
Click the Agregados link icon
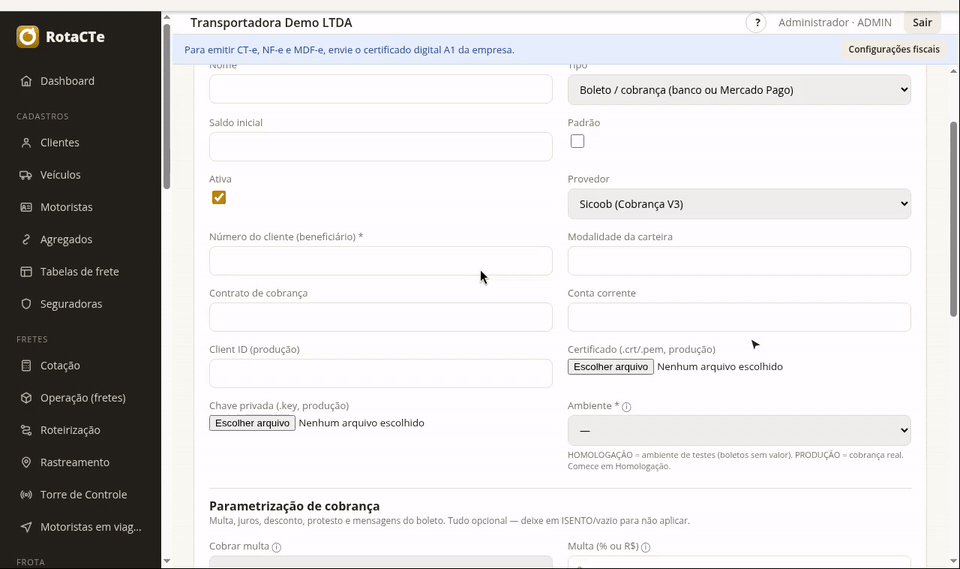tap(26, 239)
